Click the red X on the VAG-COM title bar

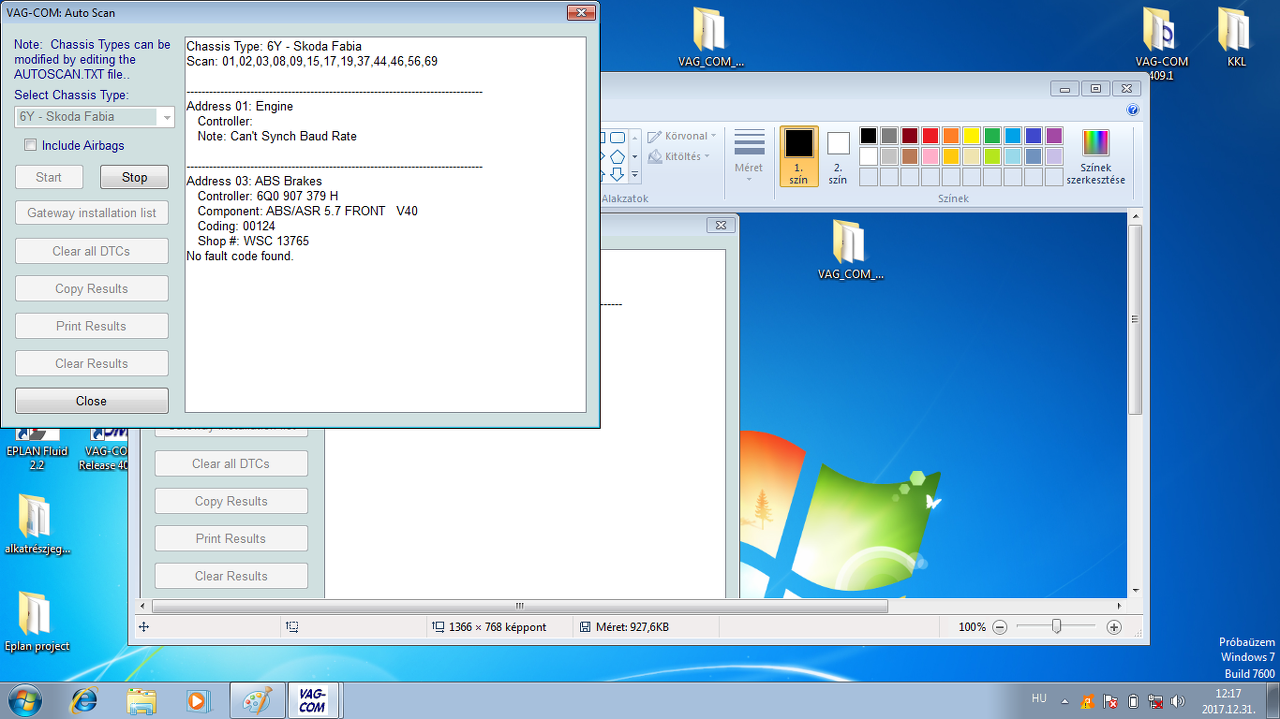tap(581, 13)
